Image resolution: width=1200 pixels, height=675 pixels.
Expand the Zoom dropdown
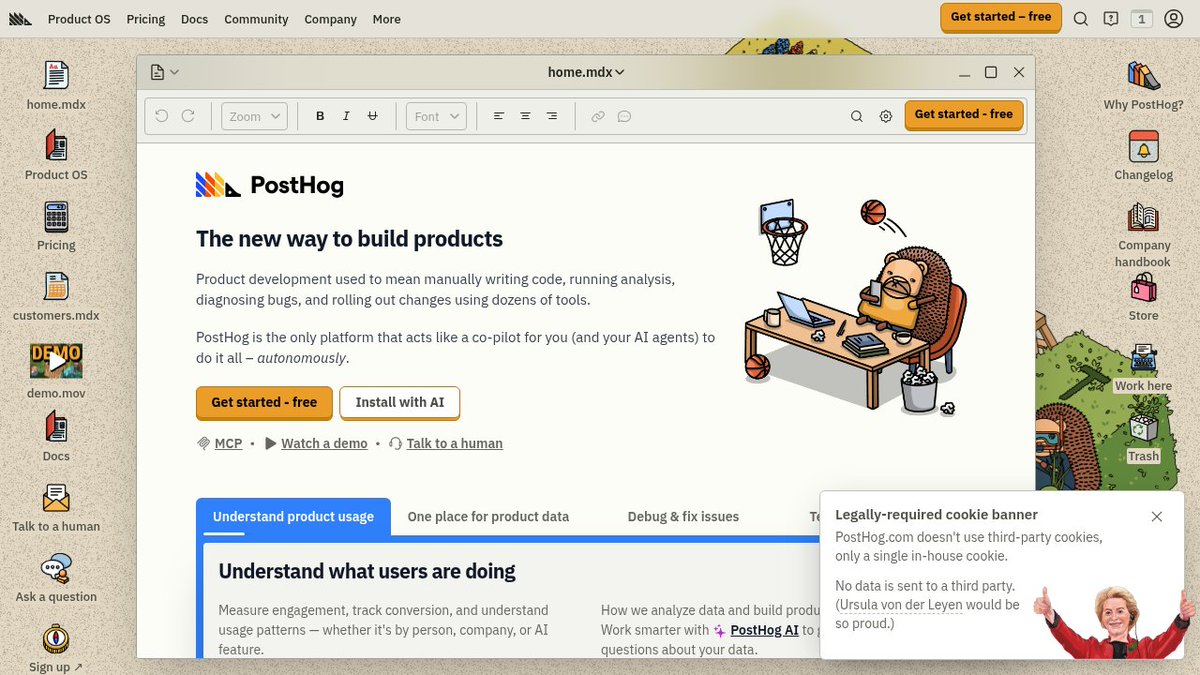click(x=254, y=116)
